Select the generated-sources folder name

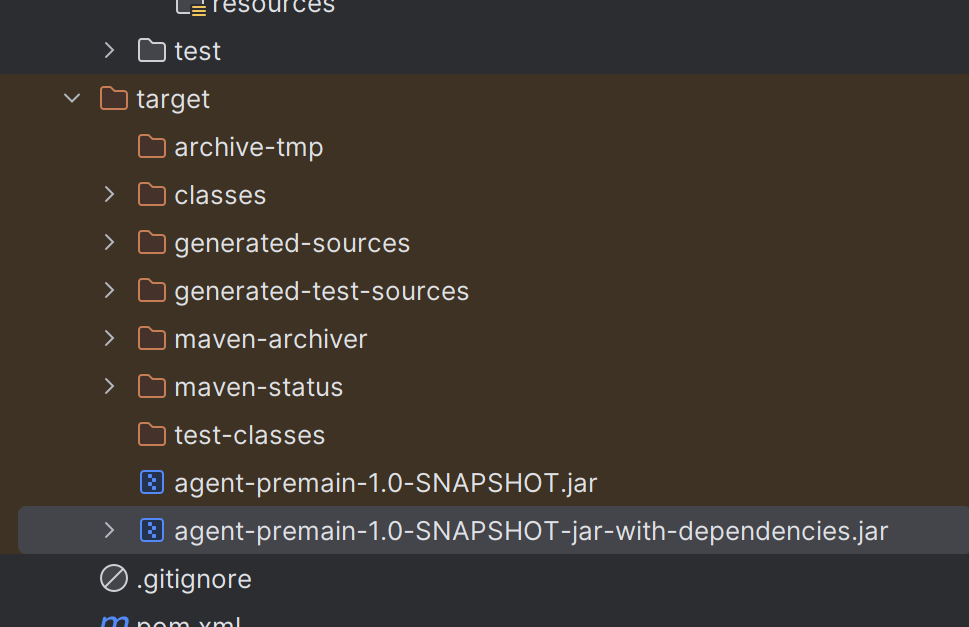pos(292,243)
